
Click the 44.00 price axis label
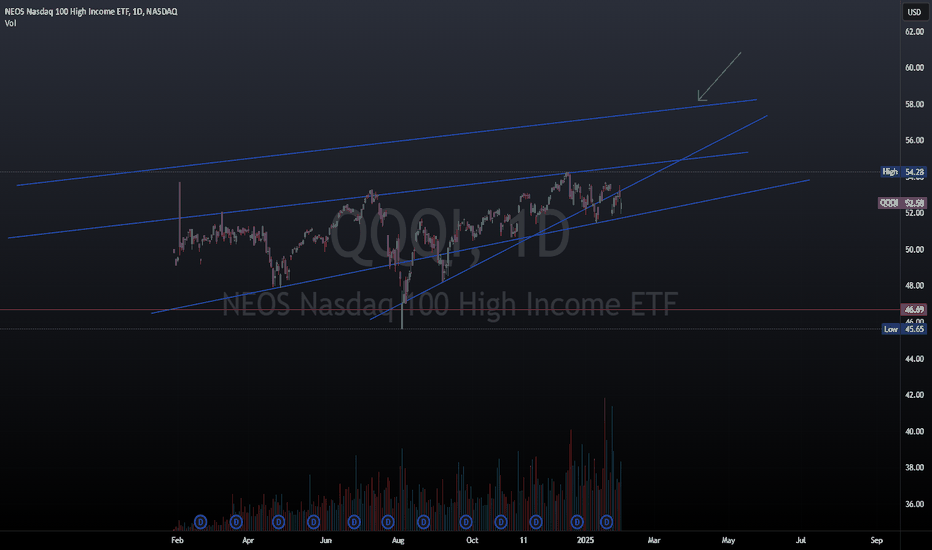point(914,359)
